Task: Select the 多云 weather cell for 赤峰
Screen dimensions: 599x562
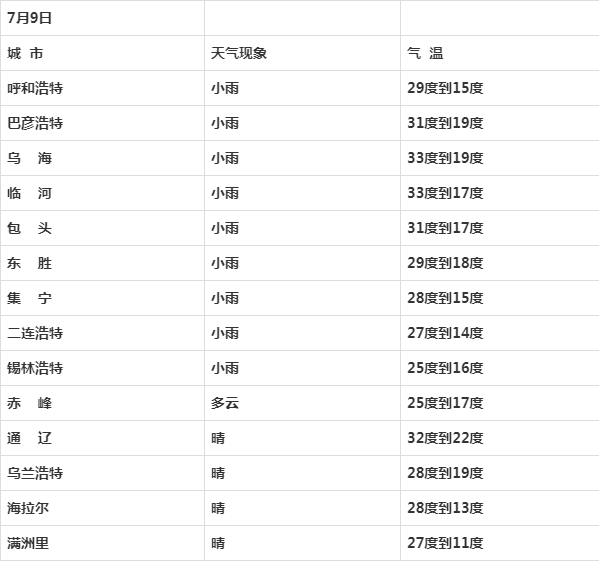Action: pos(302,403)
